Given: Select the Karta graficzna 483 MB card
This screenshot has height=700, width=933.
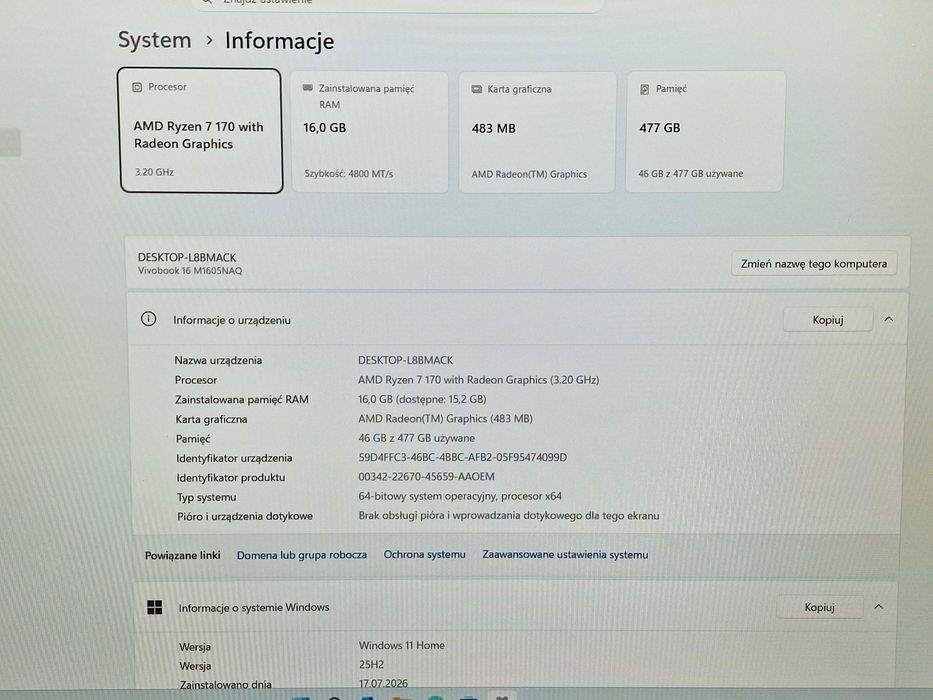Looking at the screenshot, I should tap(537, 132).
